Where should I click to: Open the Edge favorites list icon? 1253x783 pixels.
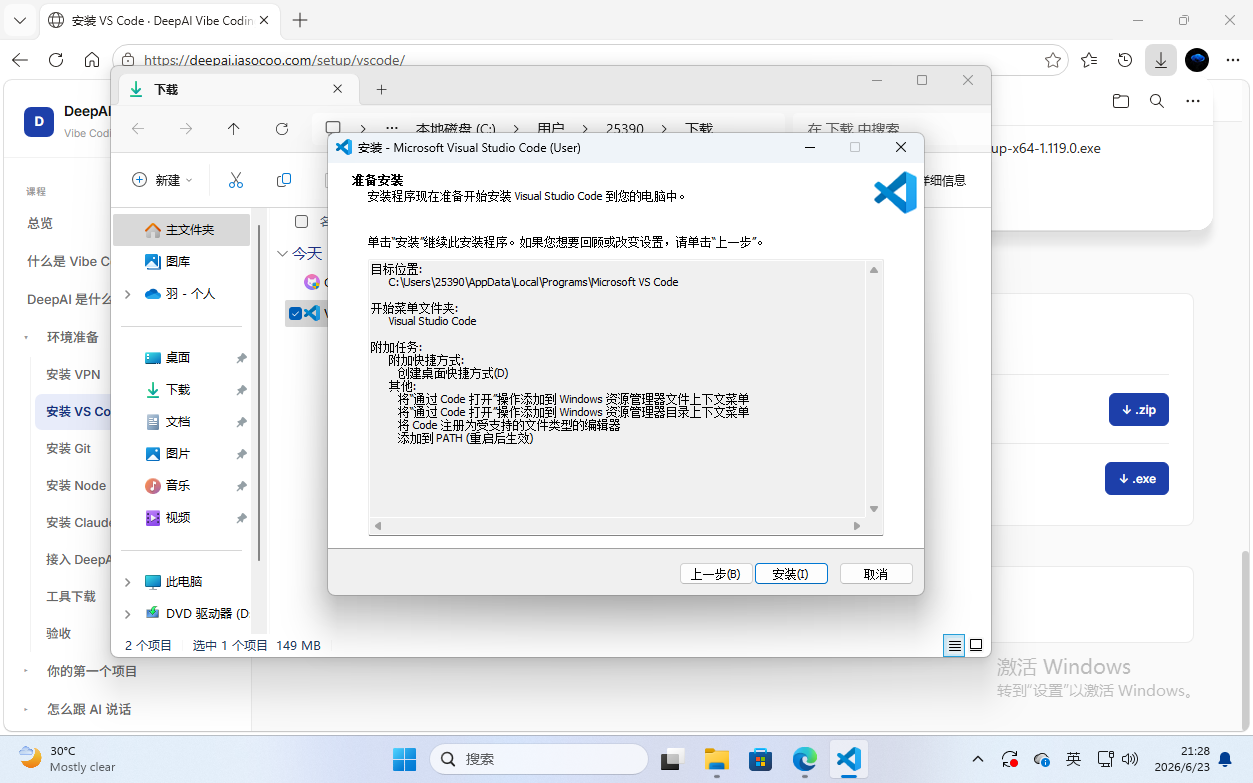coord(1089,60)
